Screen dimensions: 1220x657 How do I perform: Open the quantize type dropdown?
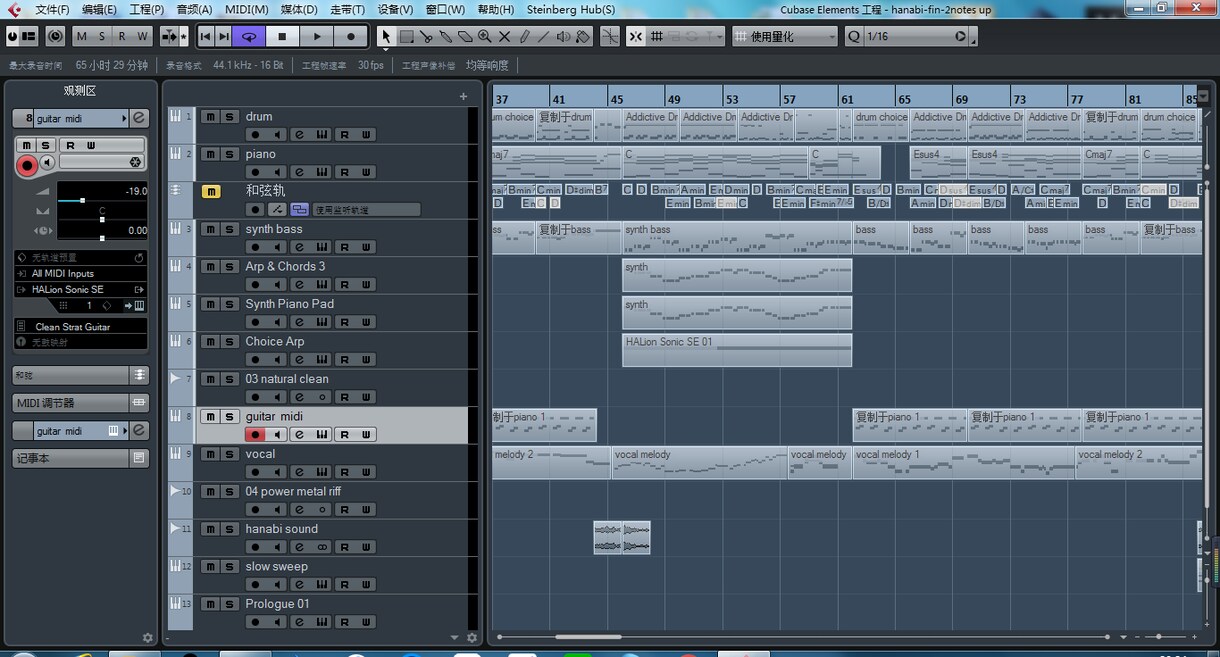(x=785, y=36)
